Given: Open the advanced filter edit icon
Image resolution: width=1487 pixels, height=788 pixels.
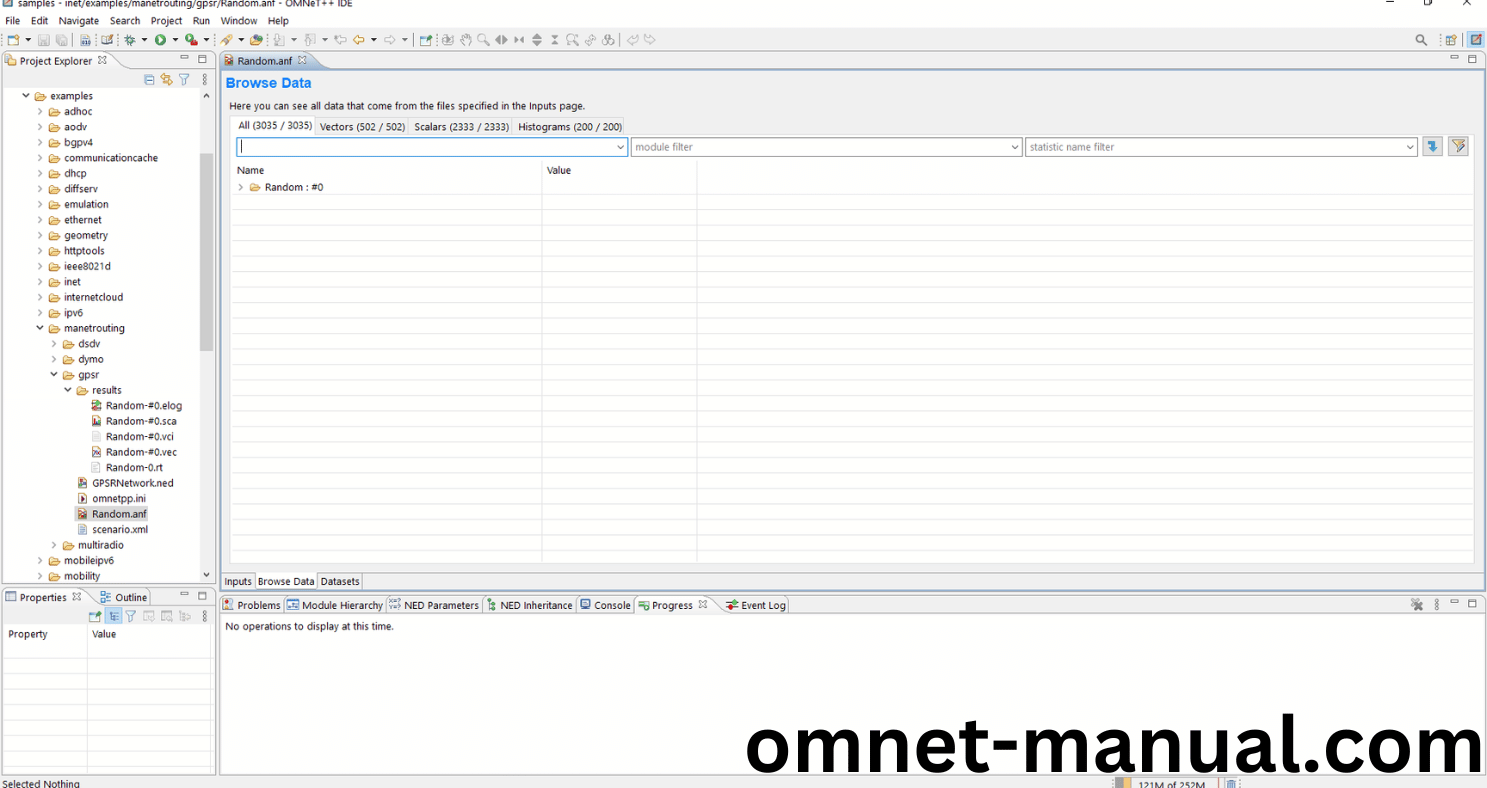Looking at the screenshot, I should pos(1457,146).
